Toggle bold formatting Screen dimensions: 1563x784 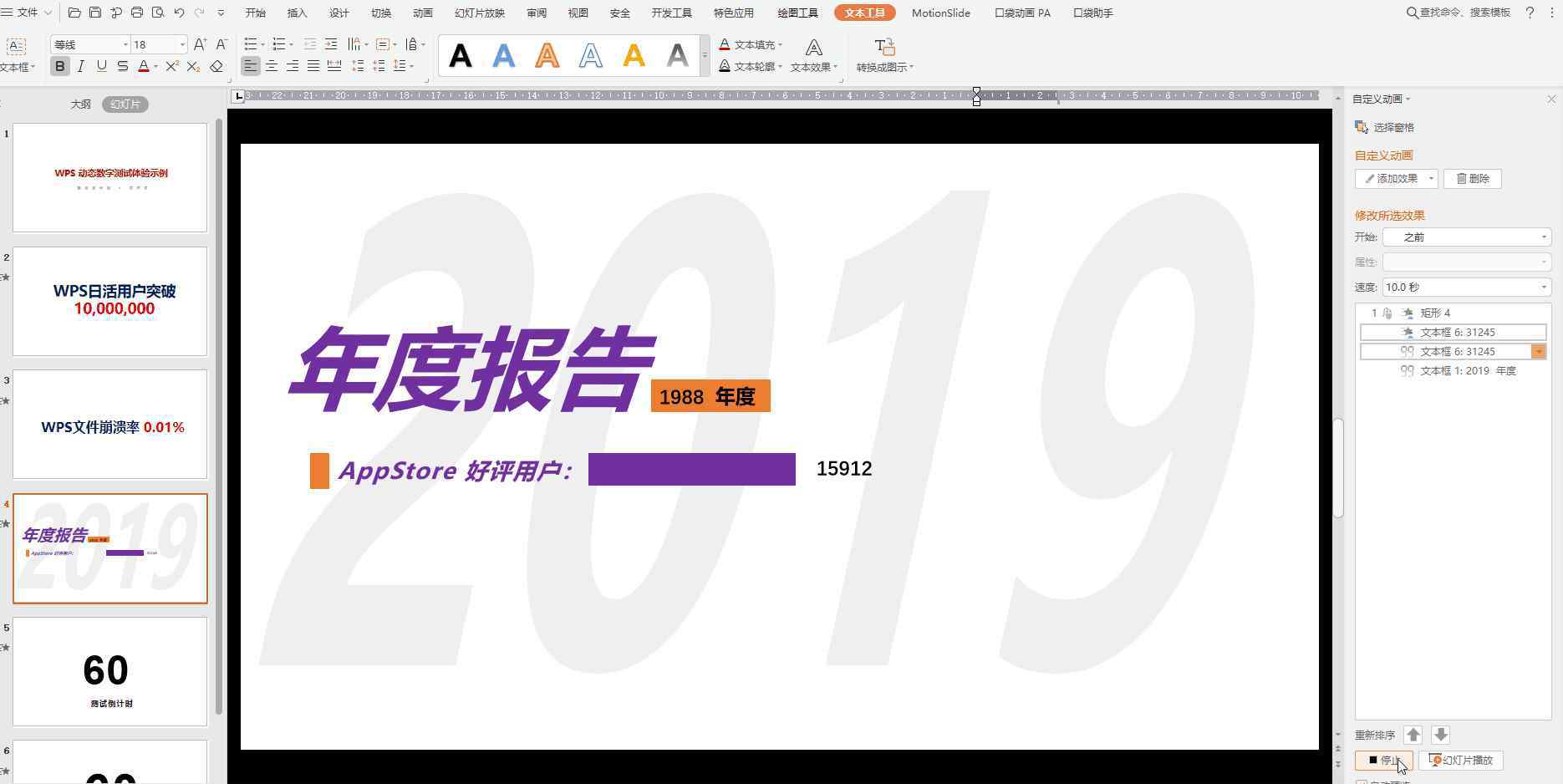(x=59, y=66)
